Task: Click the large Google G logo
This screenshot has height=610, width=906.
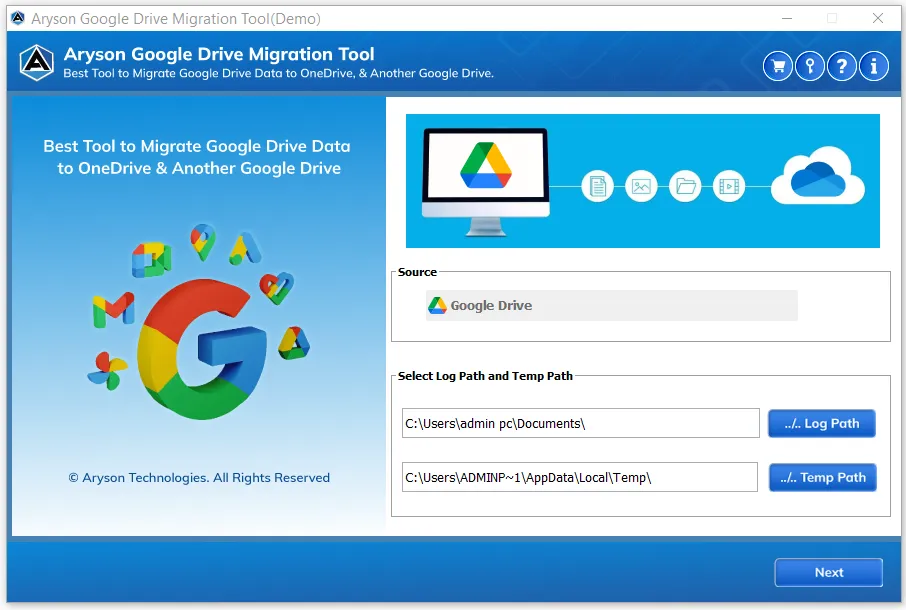Action: click(202, 349)
